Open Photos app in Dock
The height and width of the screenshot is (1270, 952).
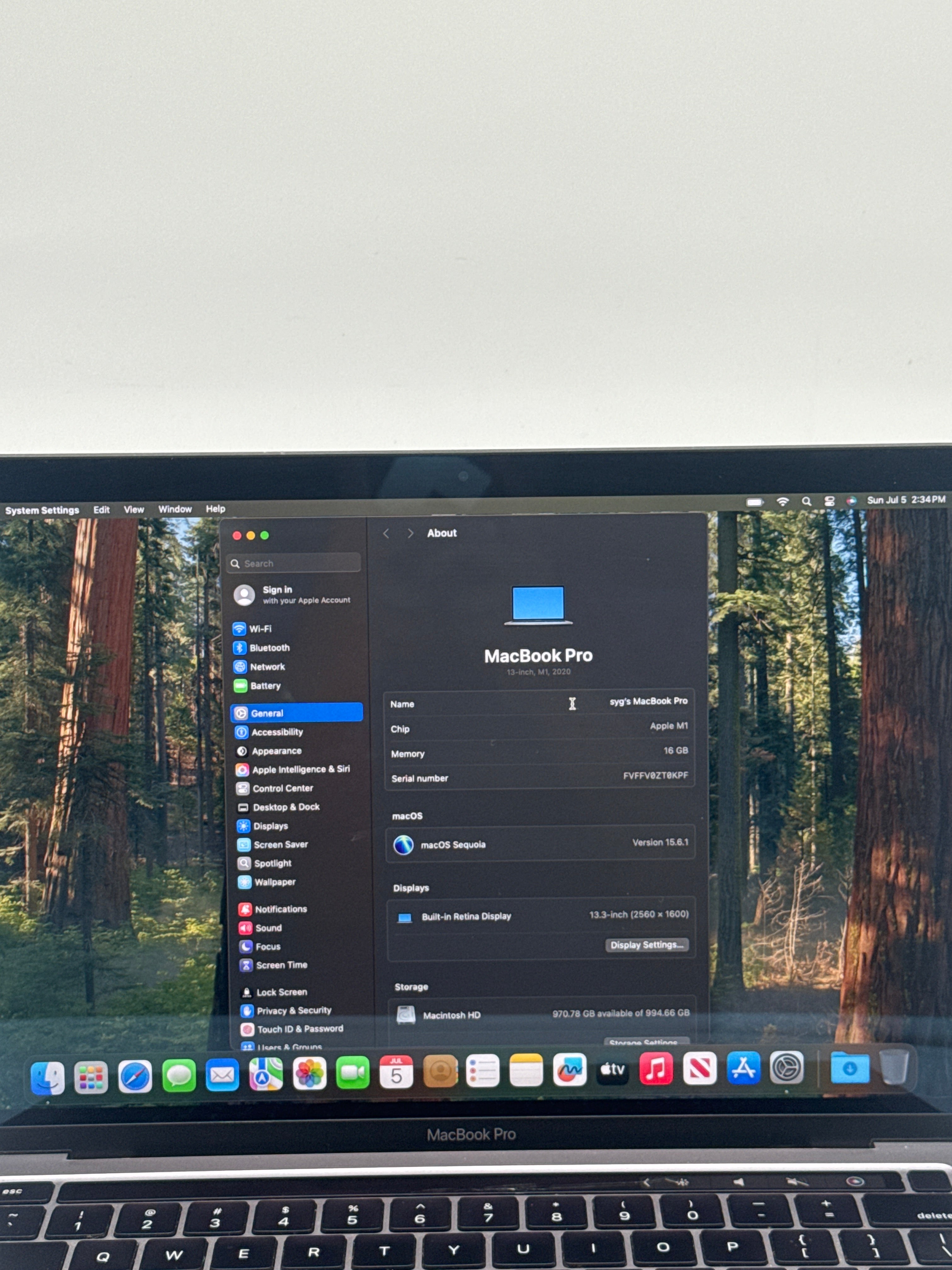point(309,1074)
